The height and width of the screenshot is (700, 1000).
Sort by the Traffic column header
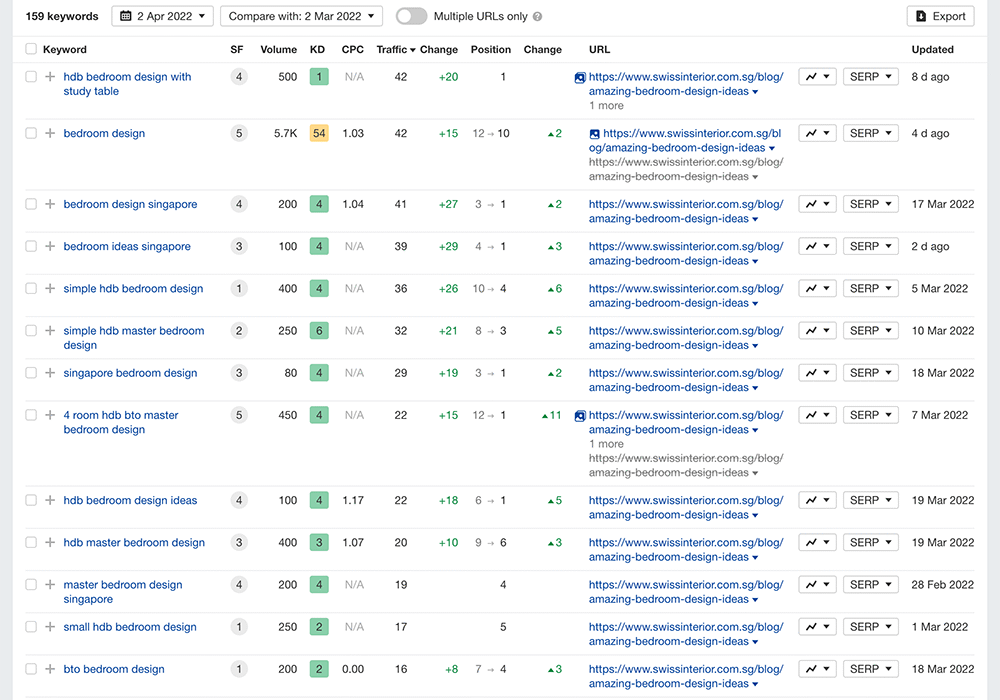point(395,49)
